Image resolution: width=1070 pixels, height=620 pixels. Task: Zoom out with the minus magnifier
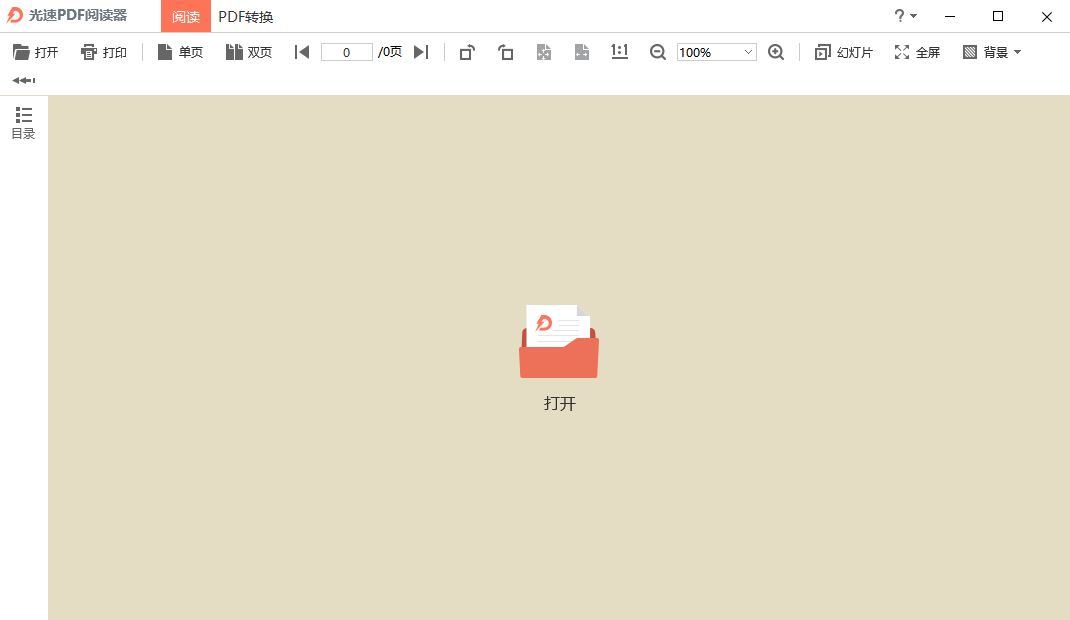(x=657, y=52)
